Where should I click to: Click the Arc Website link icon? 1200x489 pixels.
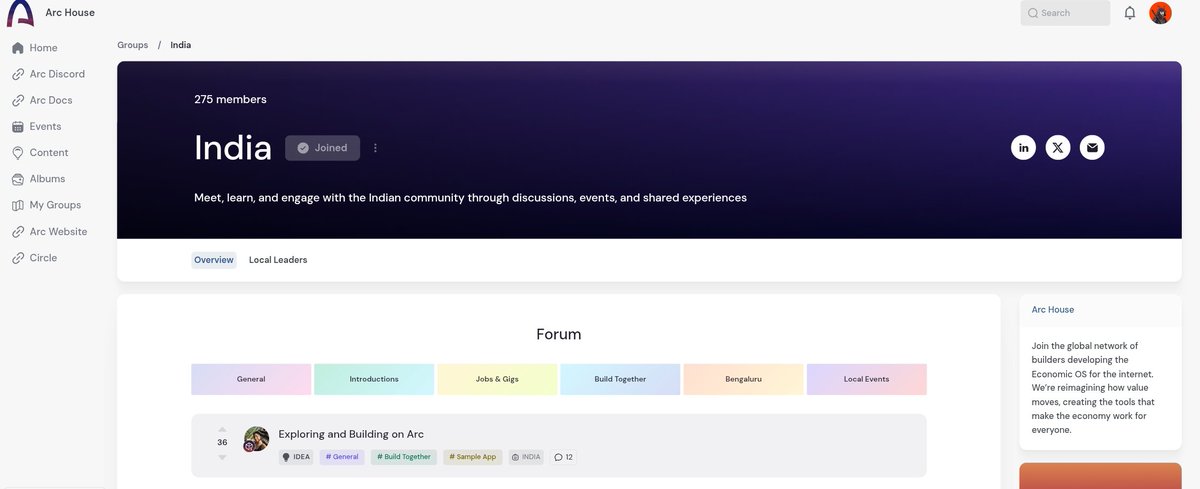(x=18, y=232)
